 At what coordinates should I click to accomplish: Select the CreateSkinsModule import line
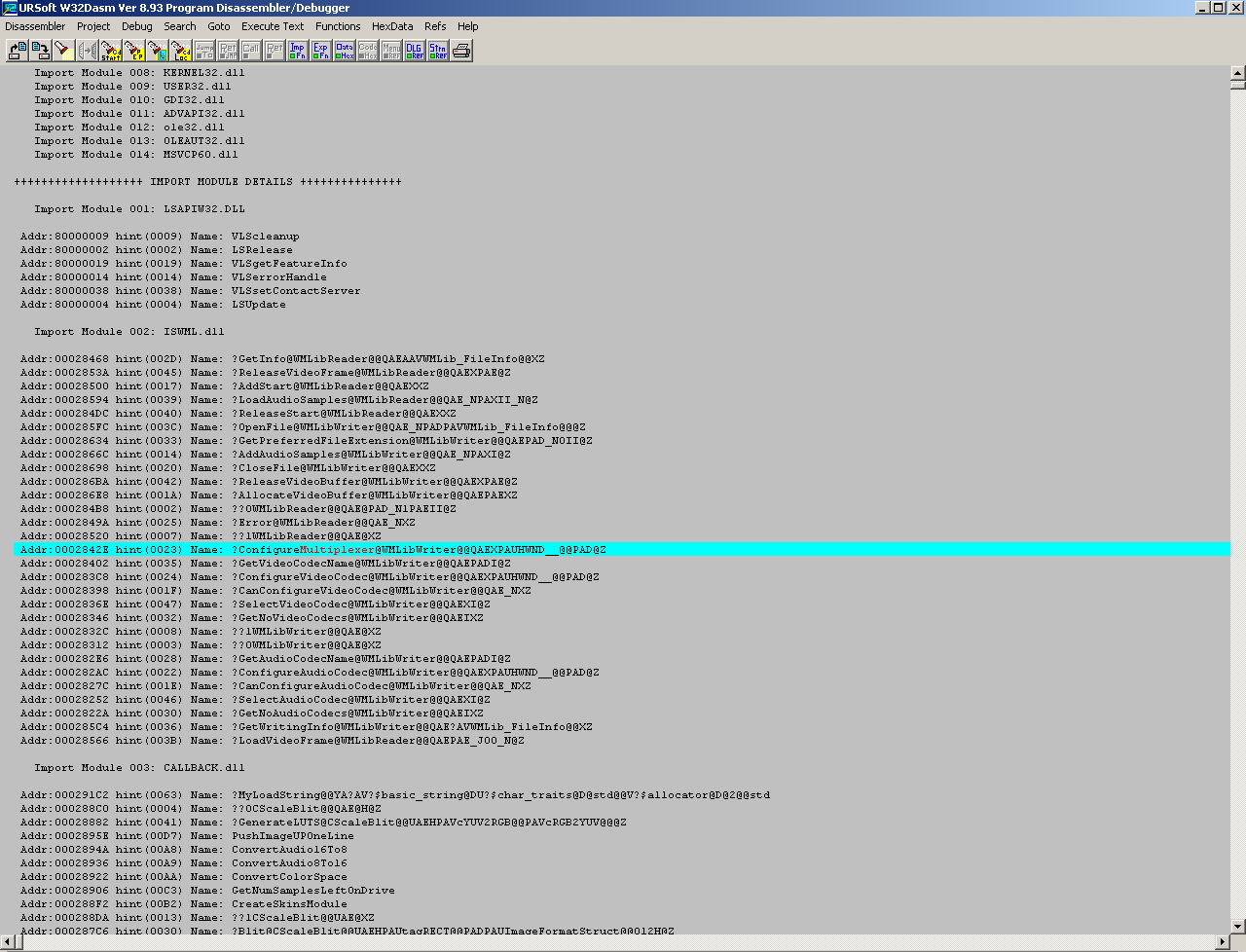tap(184, 904)
